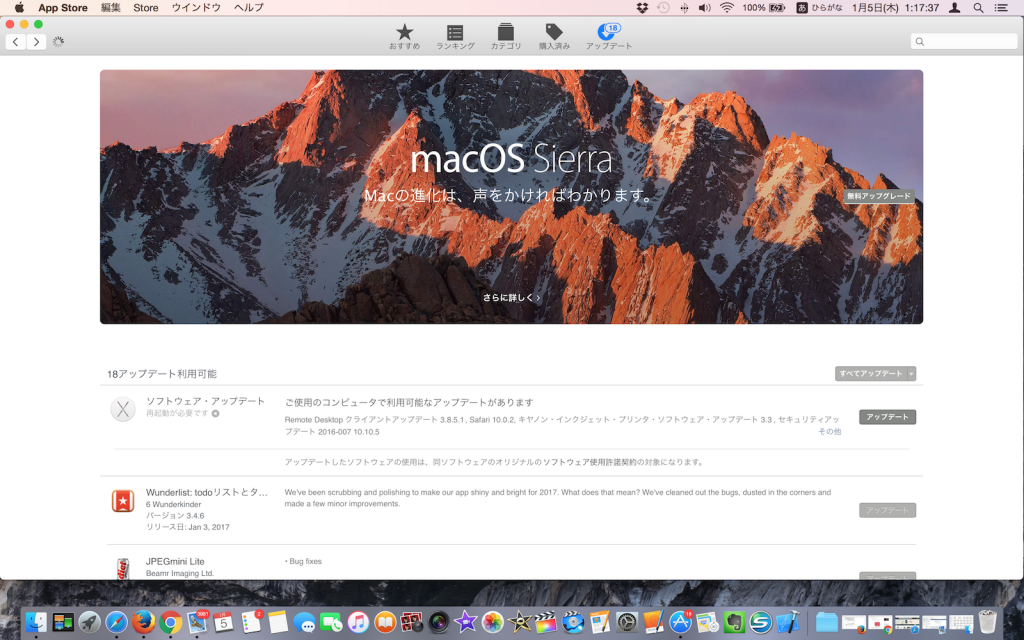Viewport: 1024px width, 640px height.
Task: Click the JPEGmini Lite app icon
Action: click(x=123, y=568)
